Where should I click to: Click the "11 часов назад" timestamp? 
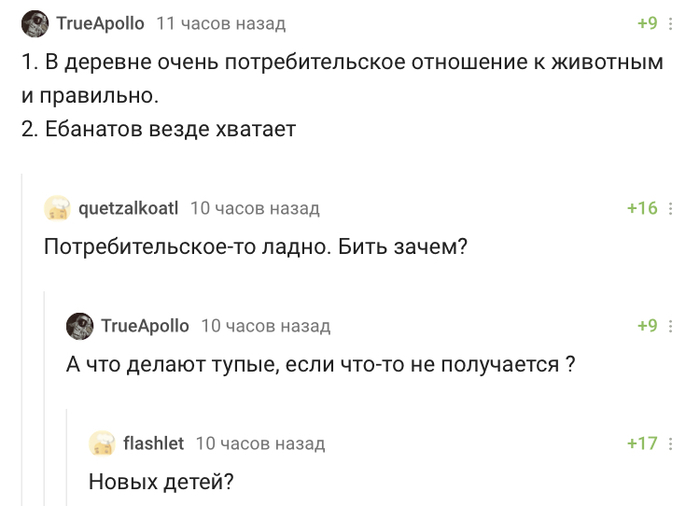click(221, 23)
